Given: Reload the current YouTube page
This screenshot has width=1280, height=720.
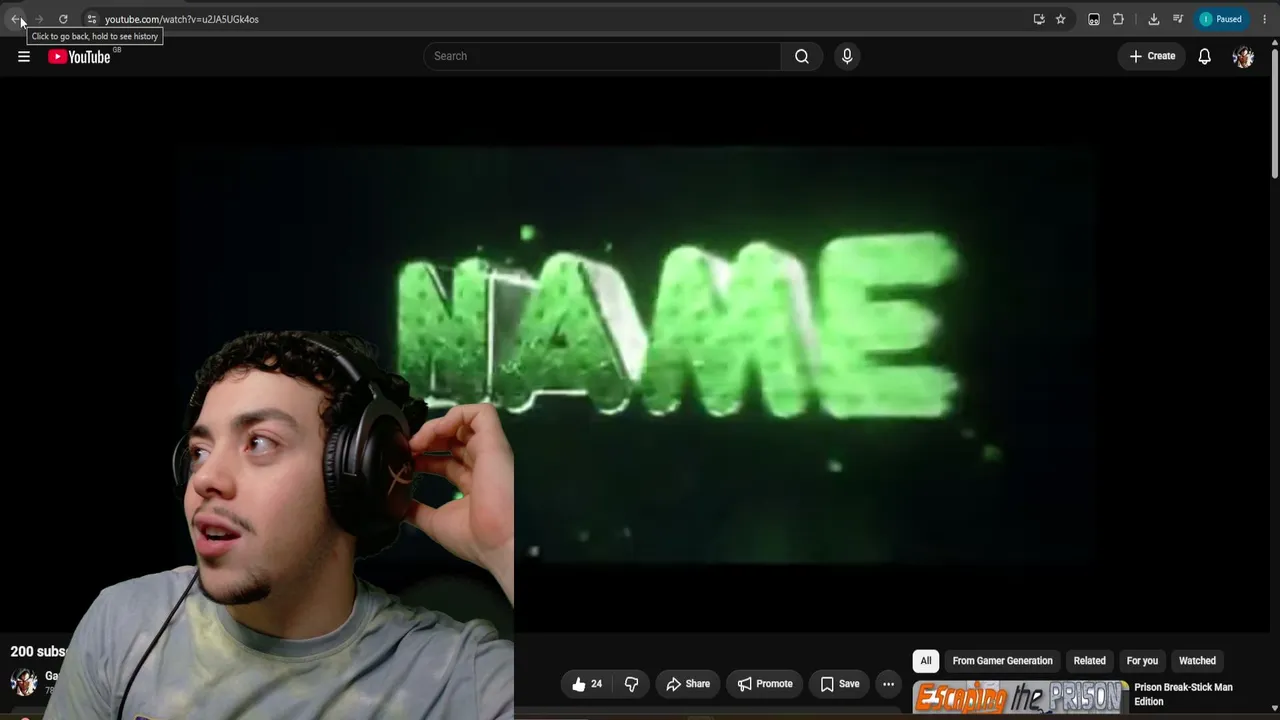Looking at the screenshot, I should click(63, 19).
